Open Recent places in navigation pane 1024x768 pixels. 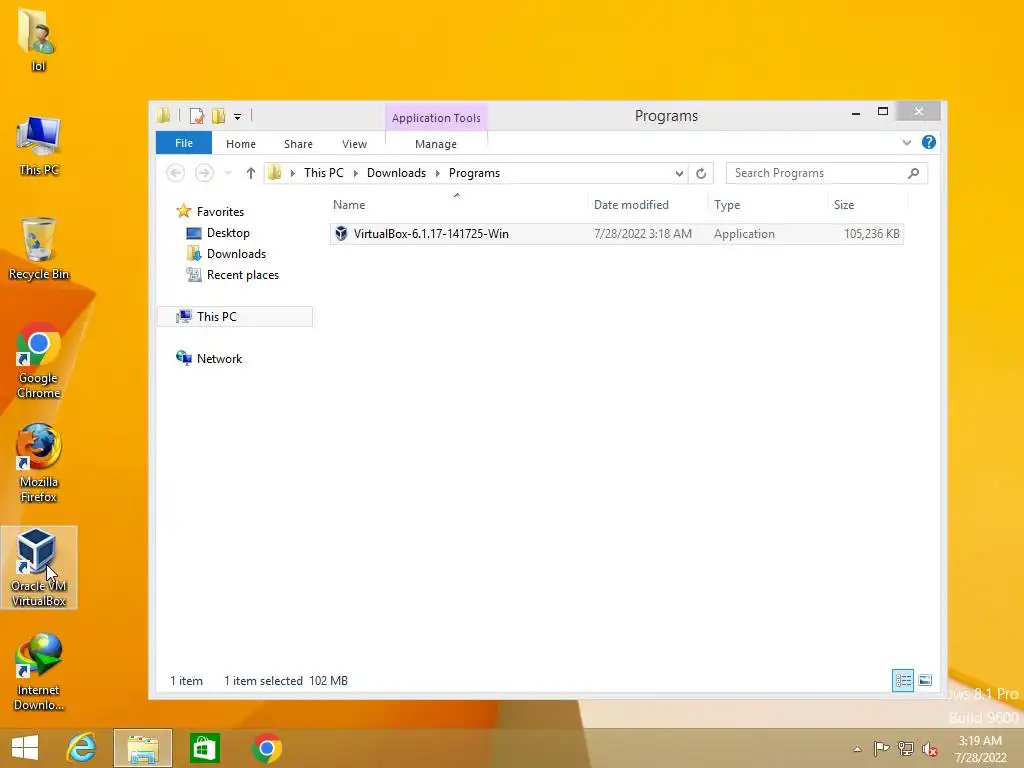pyautogui.click(x=242, y=275)
